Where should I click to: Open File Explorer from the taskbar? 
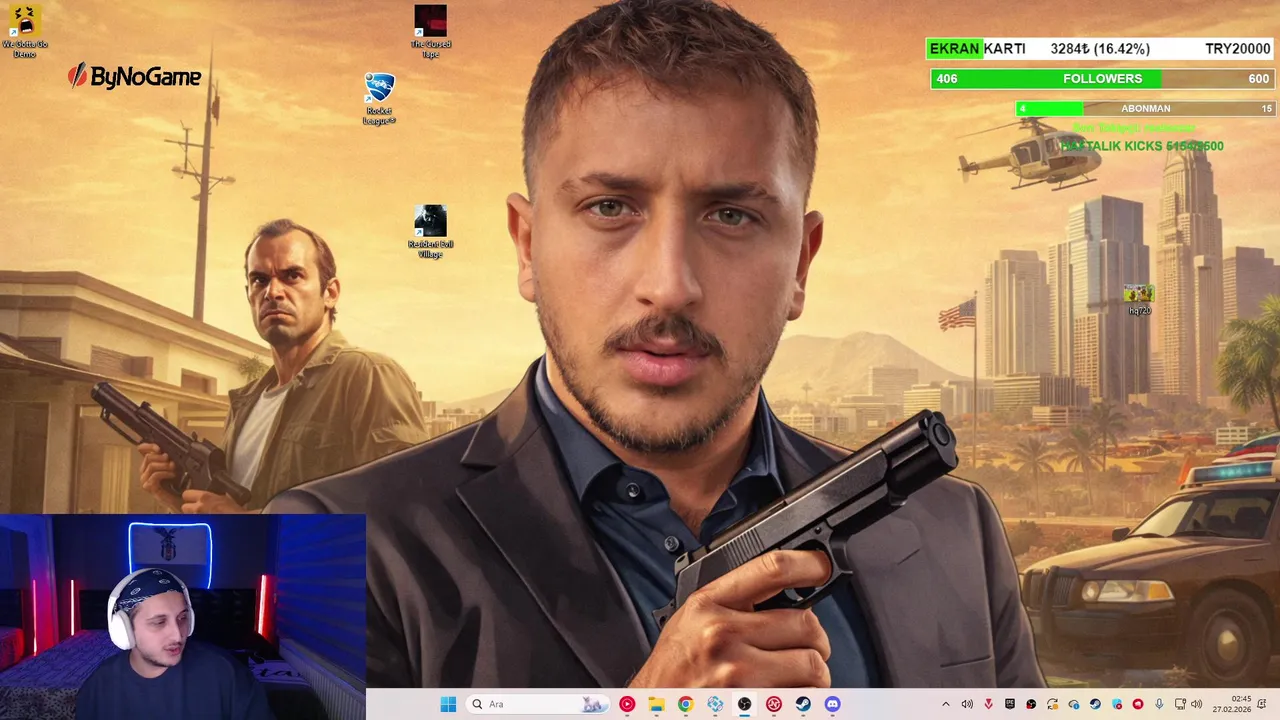(656, 704)
